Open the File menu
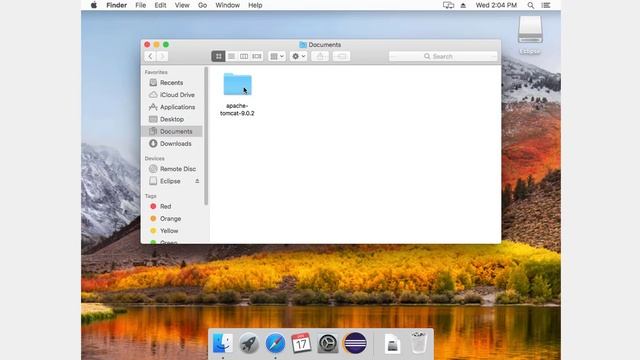 [140, 5]
